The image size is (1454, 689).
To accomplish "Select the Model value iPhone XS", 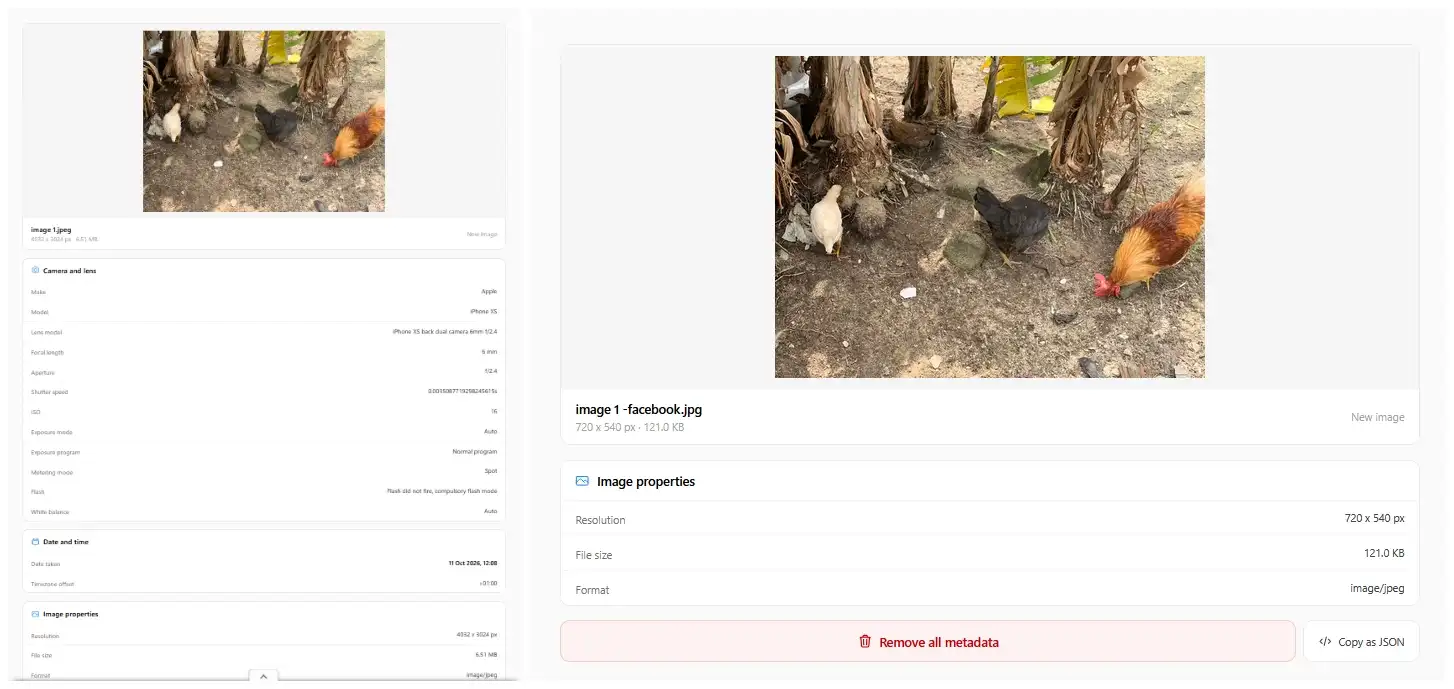I will pos(483,311).
